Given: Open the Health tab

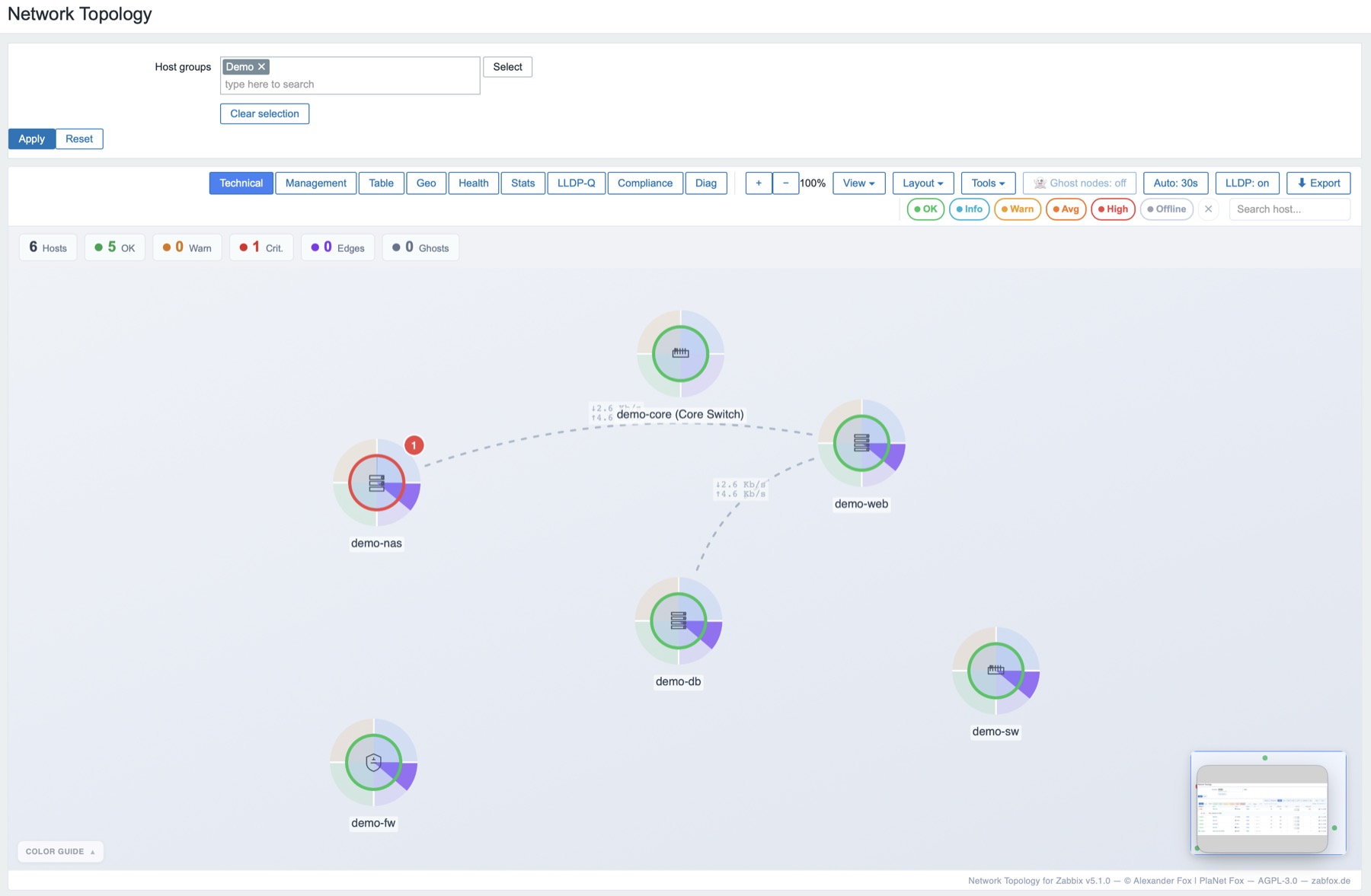Looking at the screenshot, I should [473, 183].
